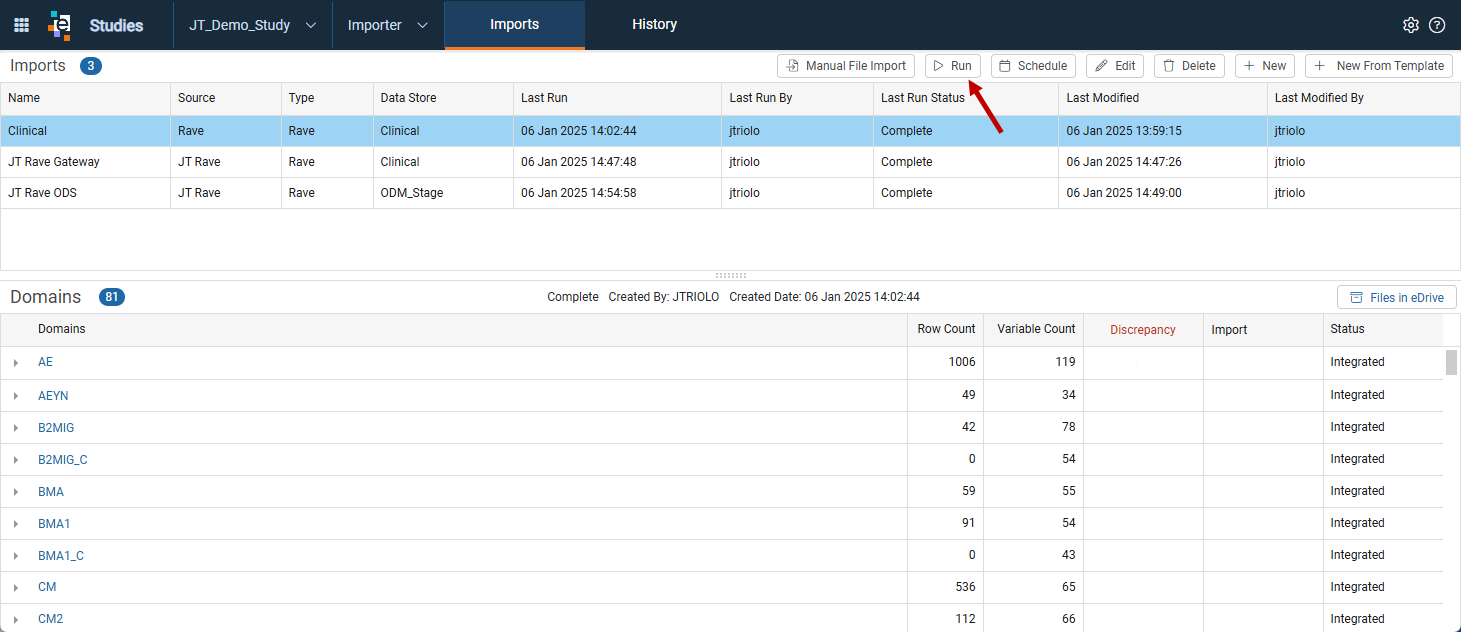Select the JT Rave Gateway import row
The image size is (1461, 632).
[x=730, y=162]
